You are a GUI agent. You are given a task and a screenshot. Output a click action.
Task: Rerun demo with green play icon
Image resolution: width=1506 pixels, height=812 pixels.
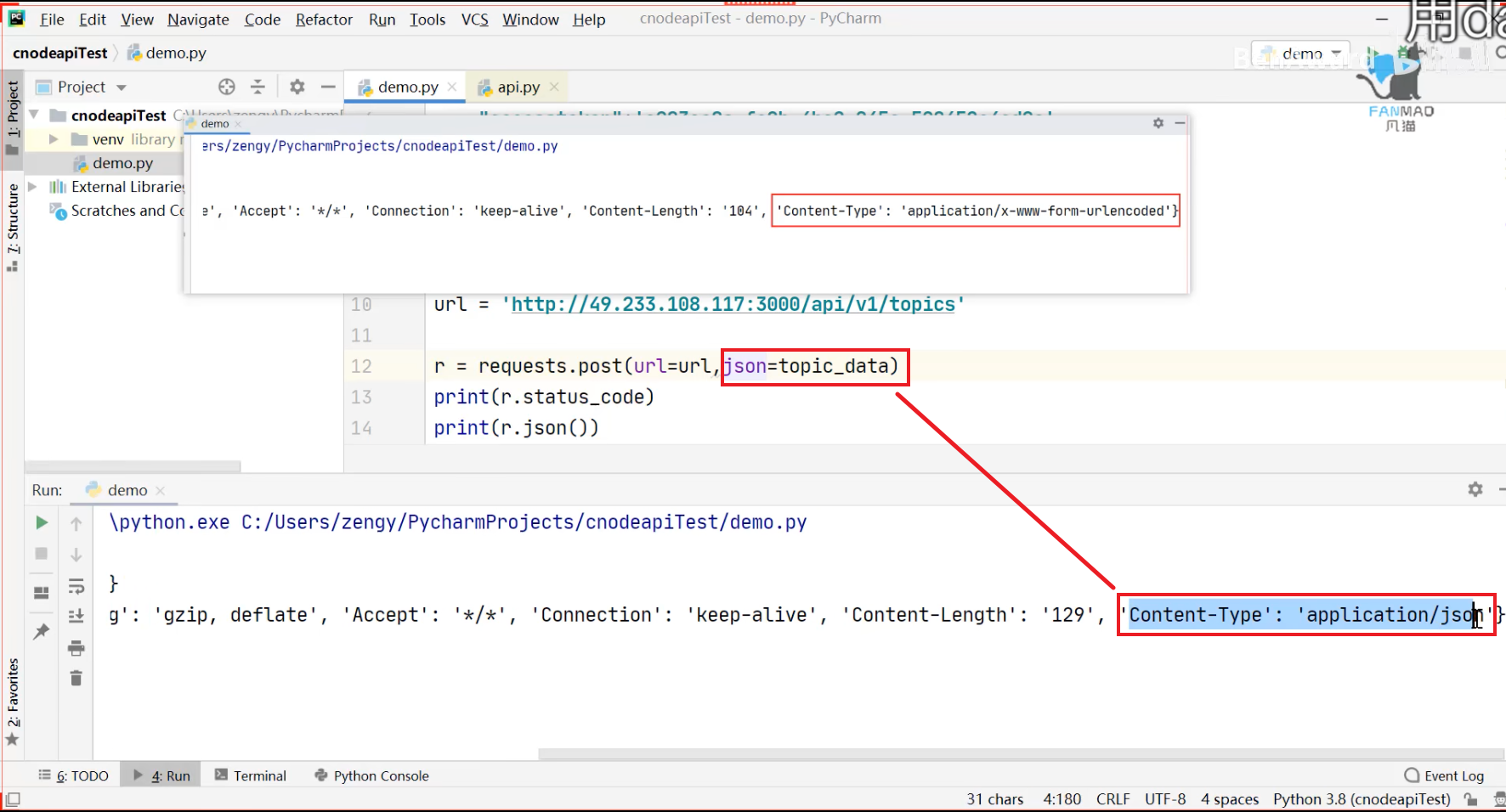(42, 522)
